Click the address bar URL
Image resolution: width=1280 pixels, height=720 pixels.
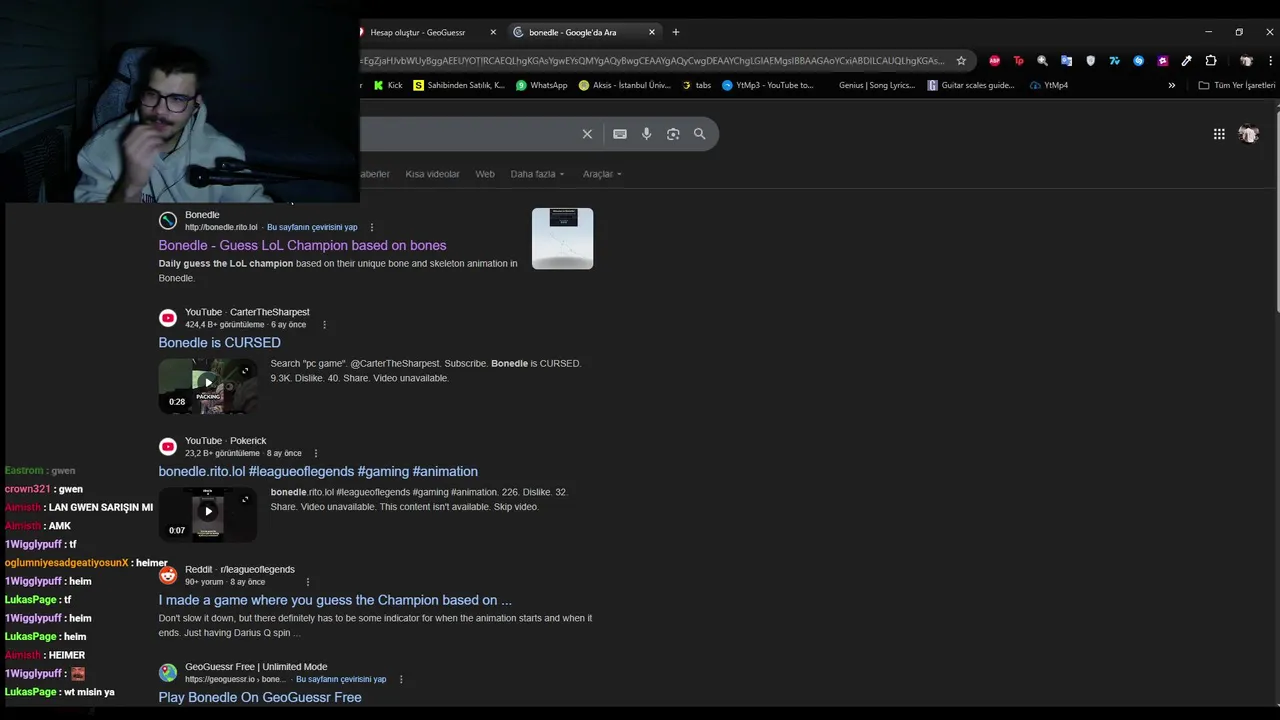coord(652,60)
